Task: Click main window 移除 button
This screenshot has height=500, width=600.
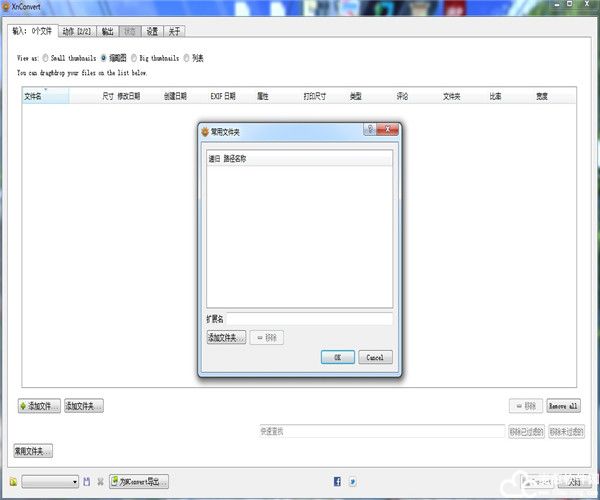Action: coord(526,406)
